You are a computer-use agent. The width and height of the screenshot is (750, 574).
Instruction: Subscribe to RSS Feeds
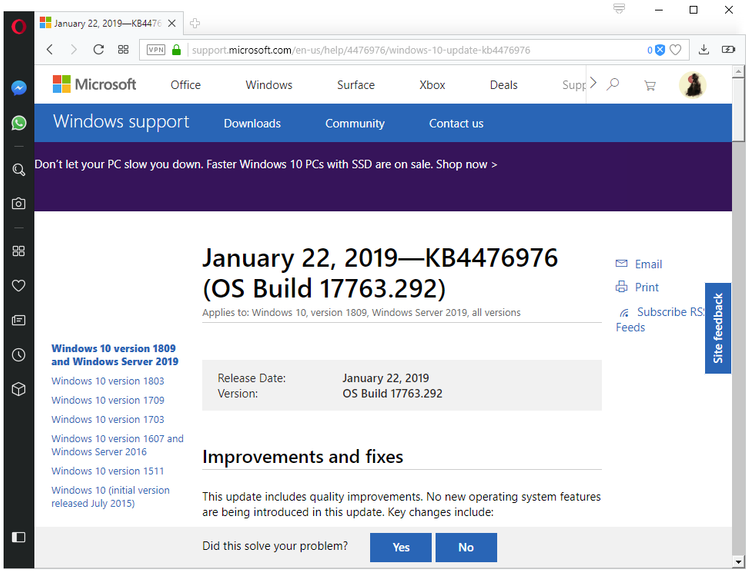[x=660, y=320]
